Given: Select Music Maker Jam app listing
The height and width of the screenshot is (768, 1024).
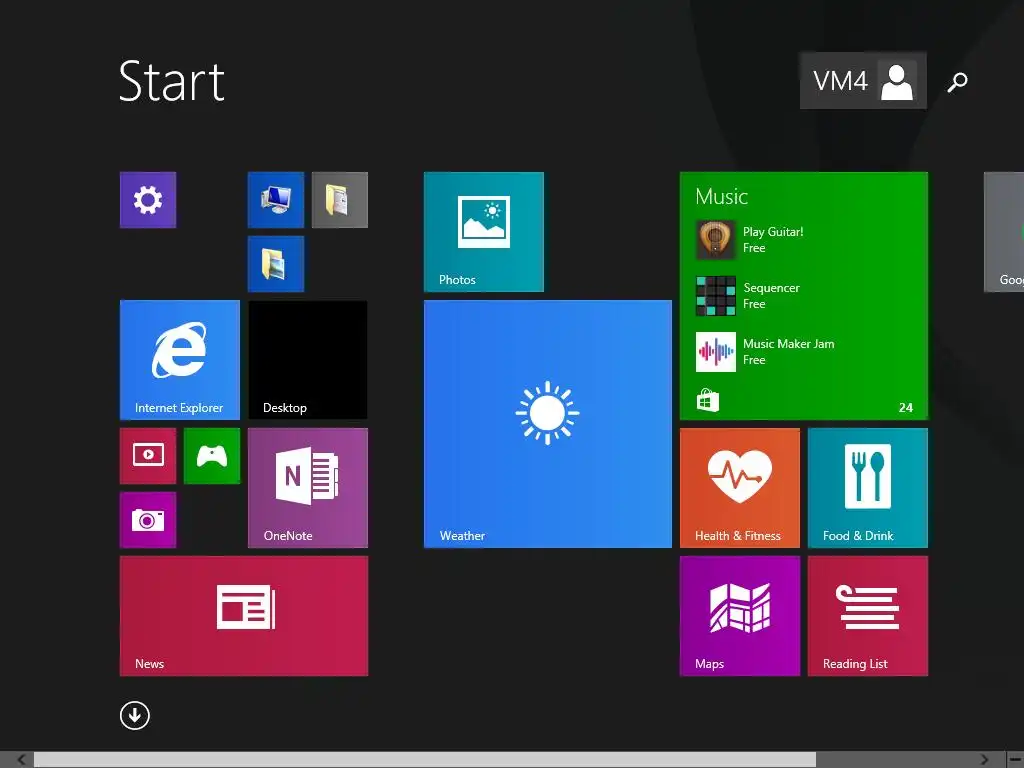Looking at the screenshot, I should (x=765, y=352).
